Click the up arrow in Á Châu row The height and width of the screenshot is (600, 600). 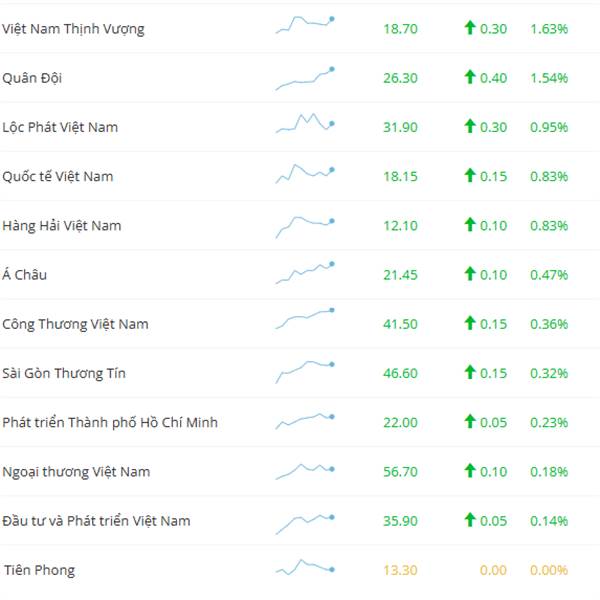(470, 274)
